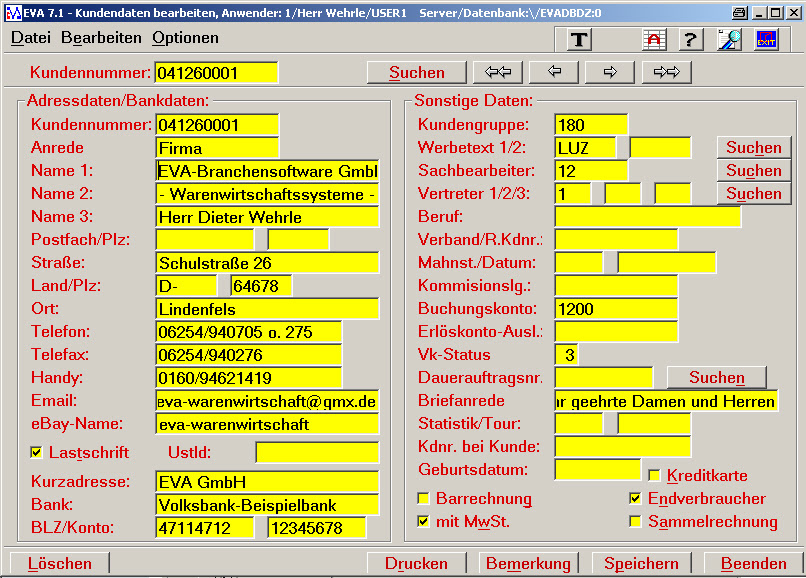Click the Straße field with Schulstraße 26
This screenshot has width=806, height=578.
267,263
